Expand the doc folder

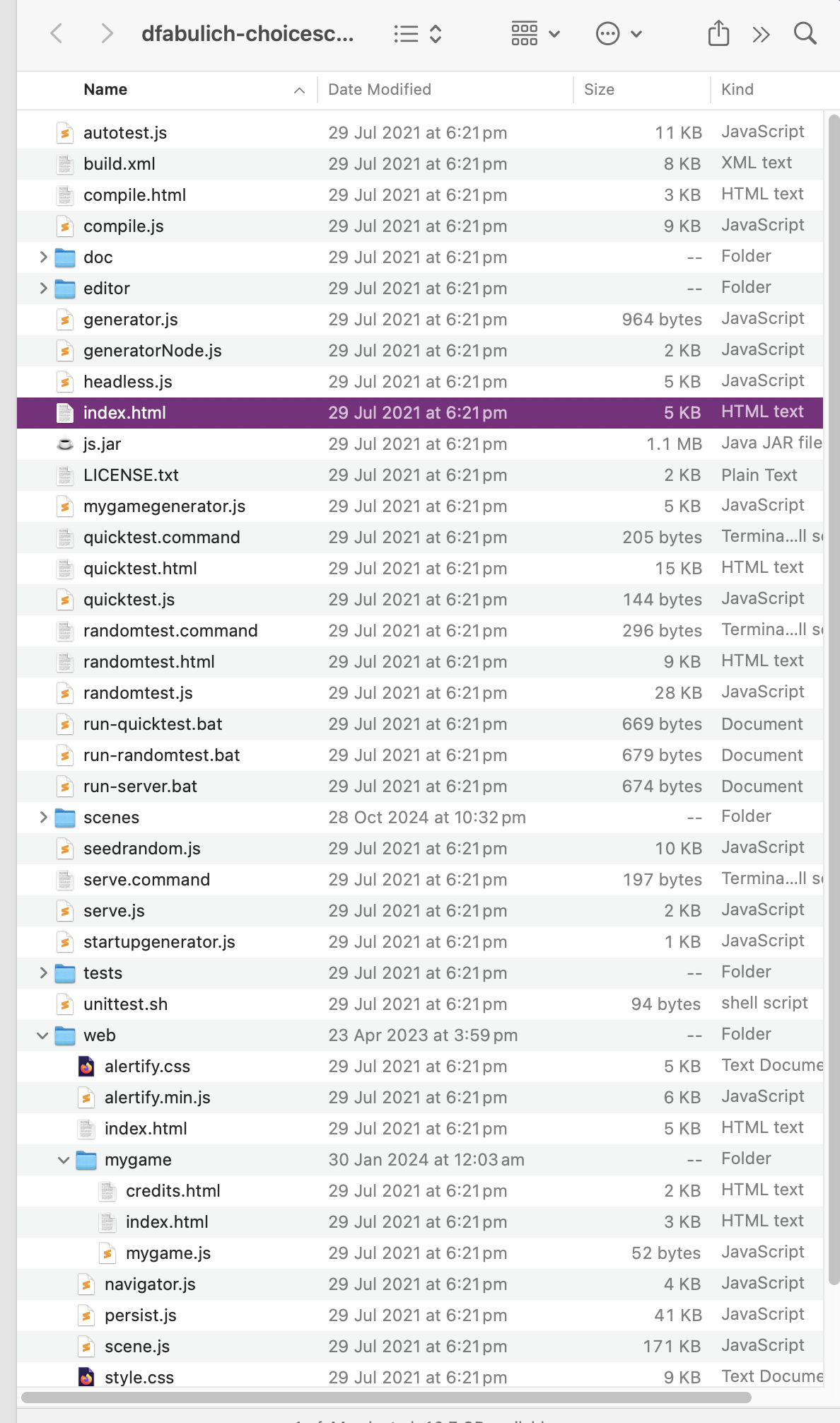click(43, 257)
